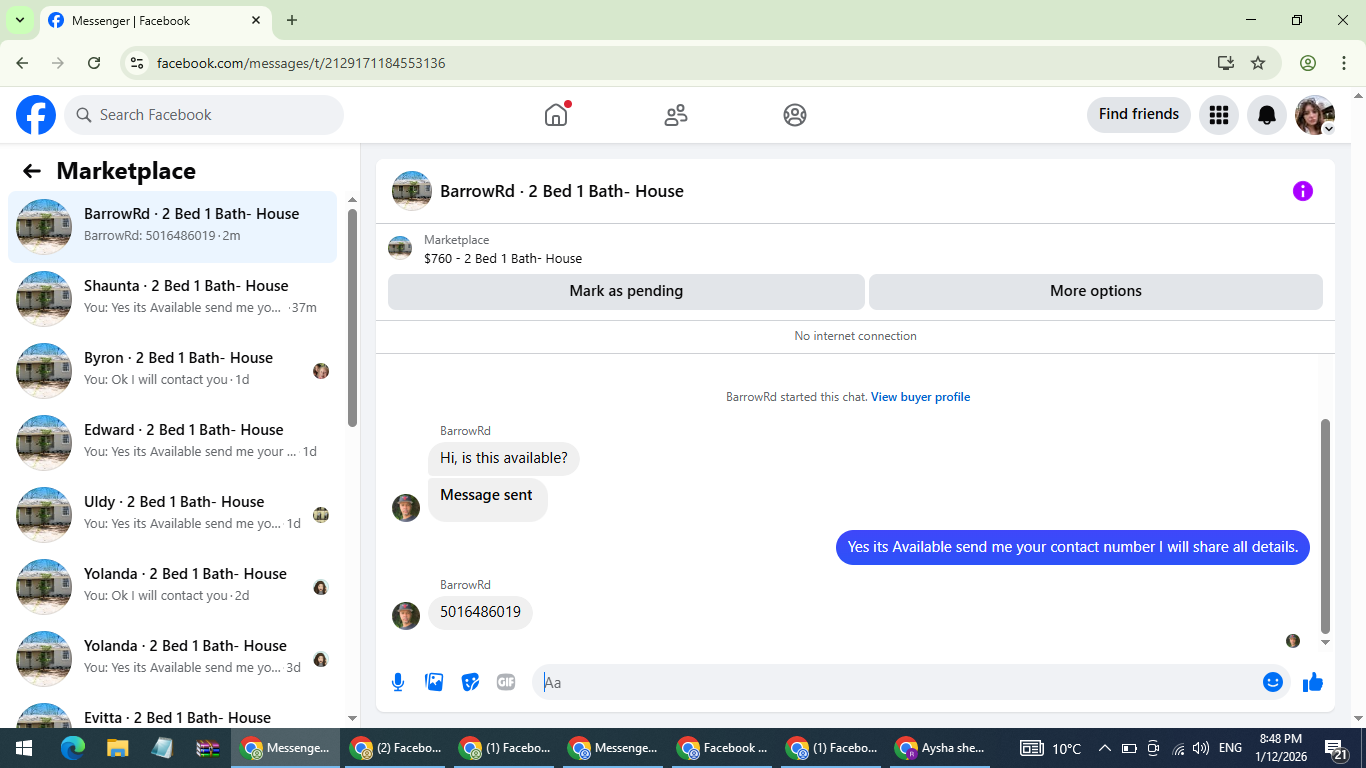The image size is (1366, 768).
Task: Install app icon in address bar
Action: pyautogui.click(x=1226, y=63)
